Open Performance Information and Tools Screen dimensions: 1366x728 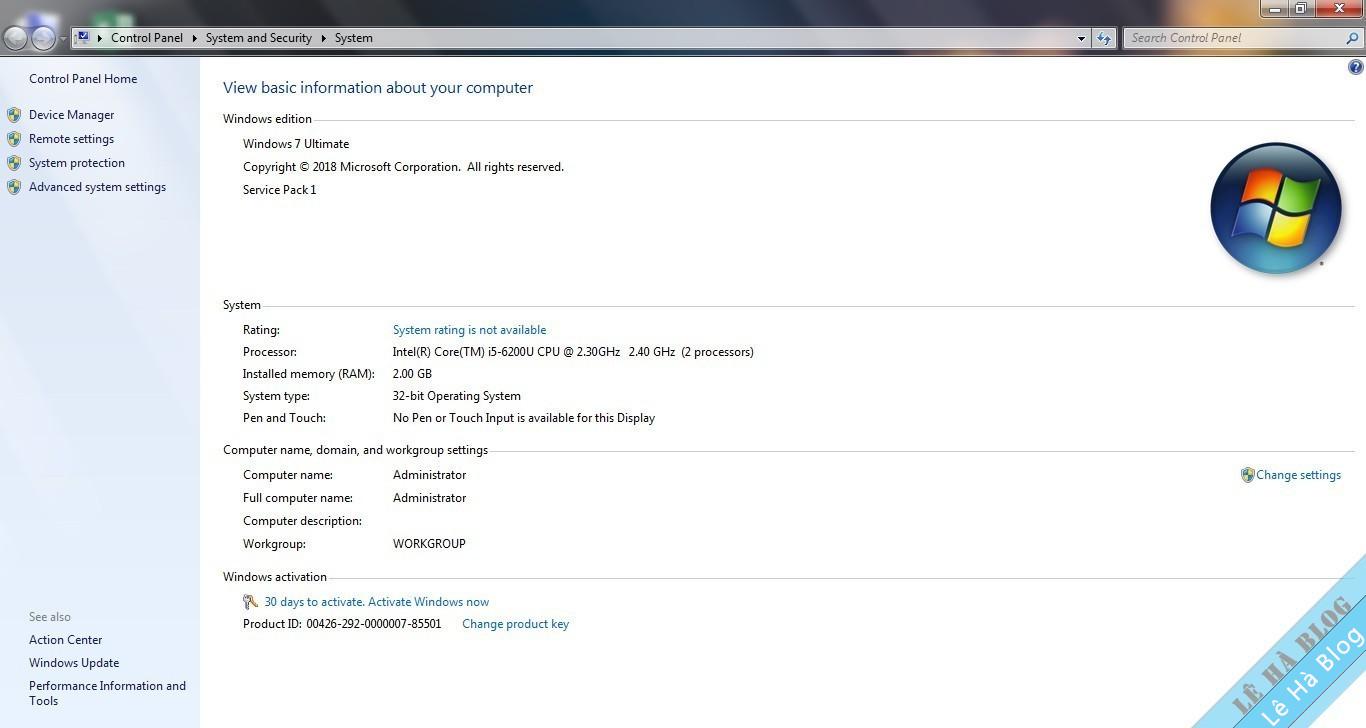pyautogui.click(x=107, y=693)
